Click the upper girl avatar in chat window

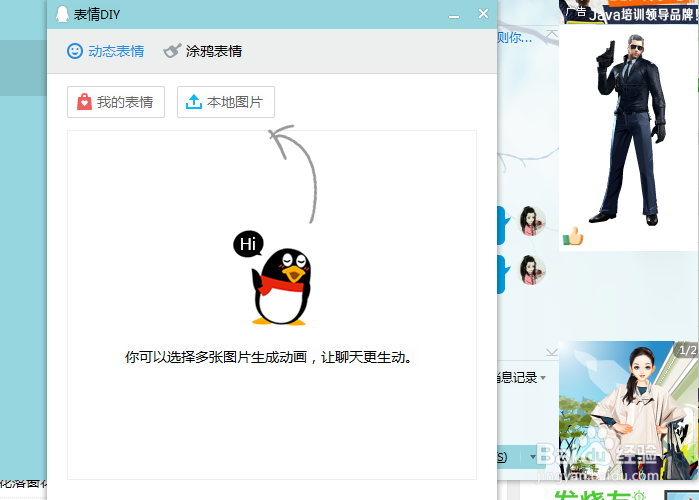click(x=531, y=221)
